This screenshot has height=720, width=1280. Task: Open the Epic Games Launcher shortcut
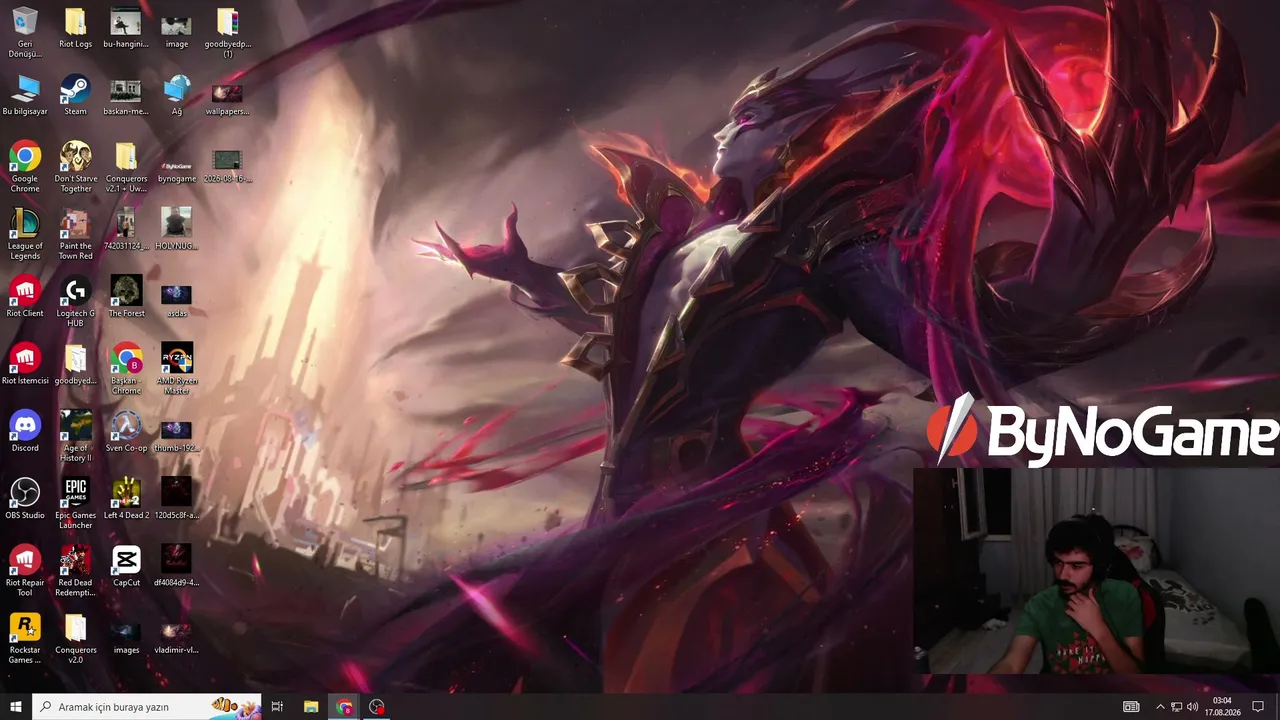click(x=75, y=493)
